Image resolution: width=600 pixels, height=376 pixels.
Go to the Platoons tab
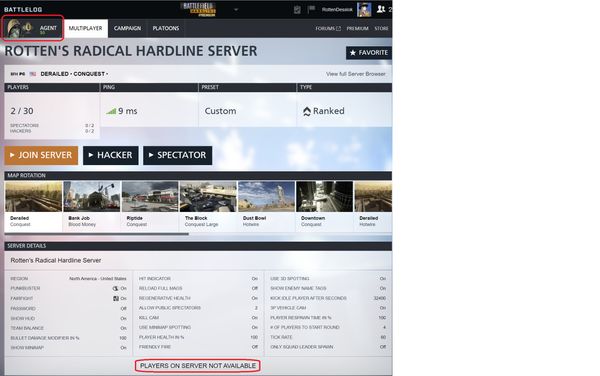(x=166, y=28)
